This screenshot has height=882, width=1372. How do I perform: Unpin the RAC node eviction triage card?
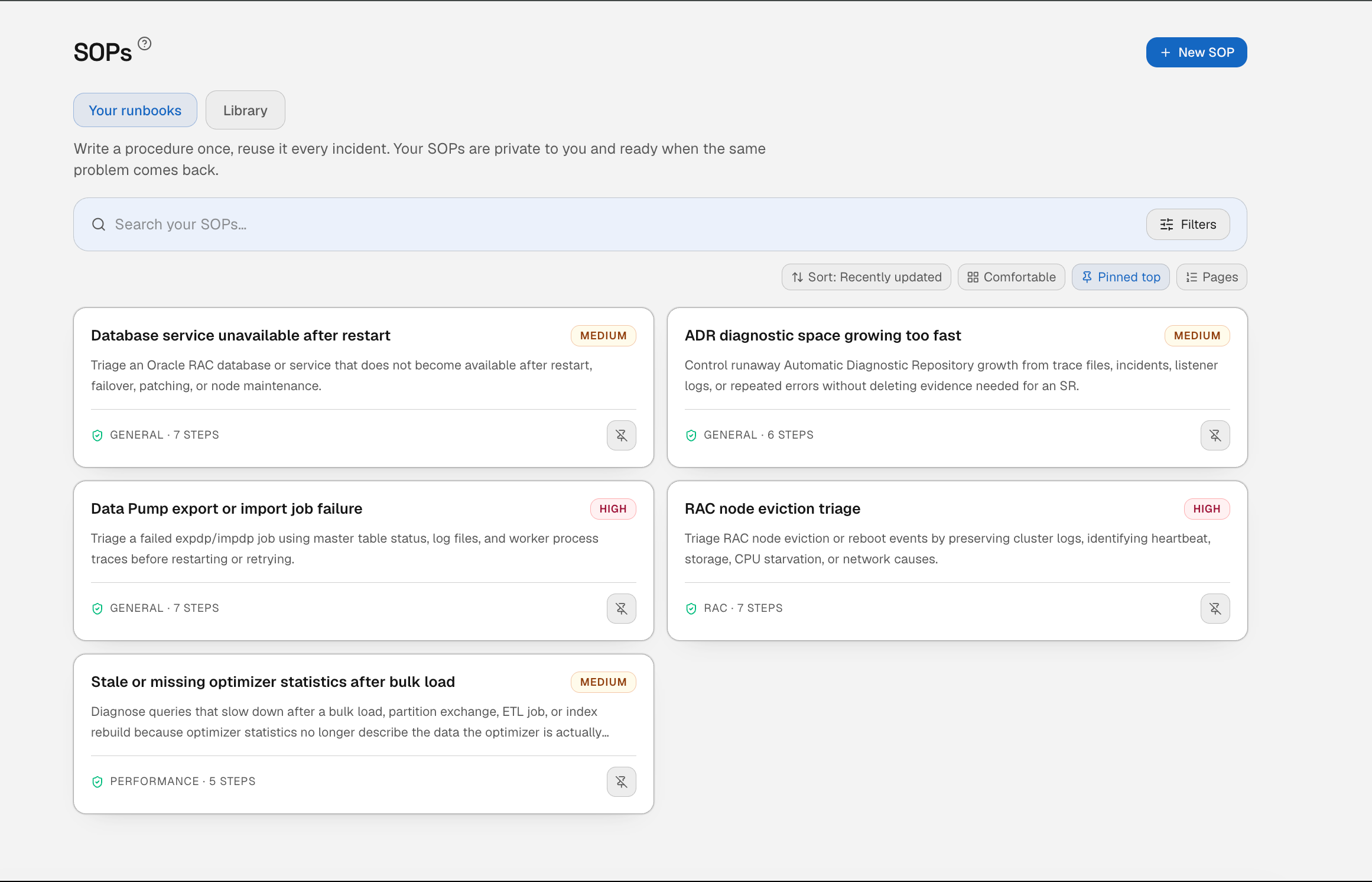click(1215, 608)
